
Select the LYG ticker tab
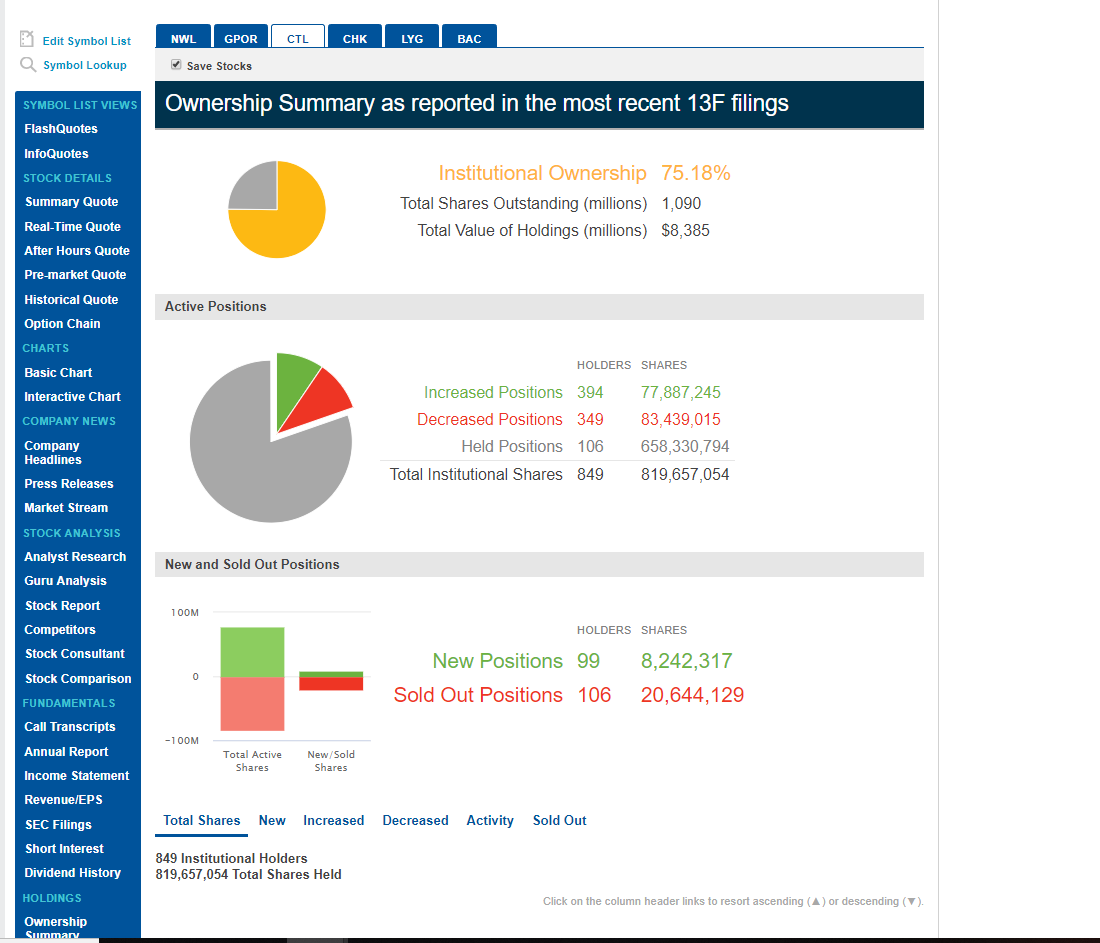point(412,39)
